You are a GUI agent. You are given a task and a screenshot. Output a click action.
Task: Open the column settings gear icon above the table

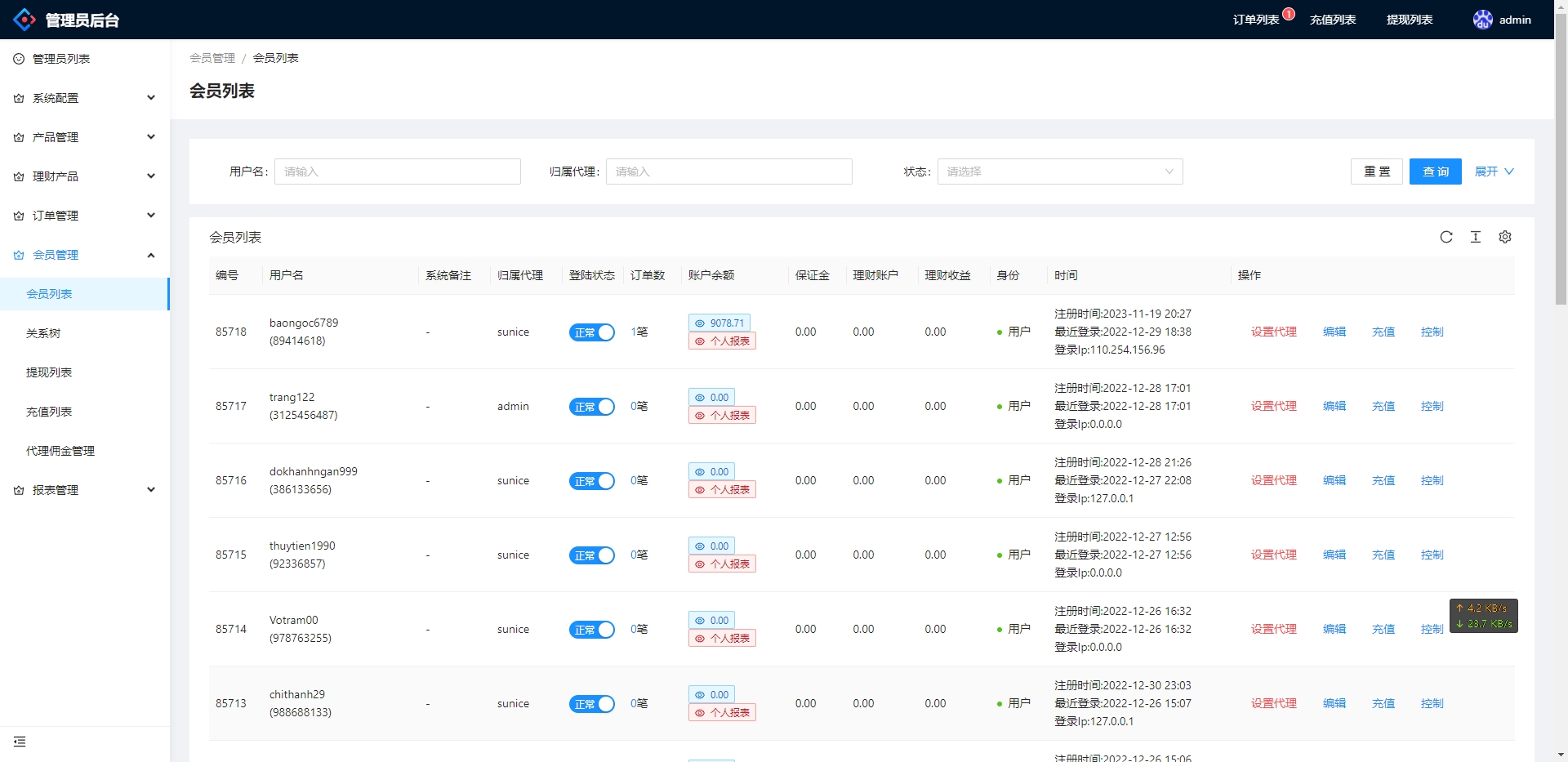(x=1505, y=237)
